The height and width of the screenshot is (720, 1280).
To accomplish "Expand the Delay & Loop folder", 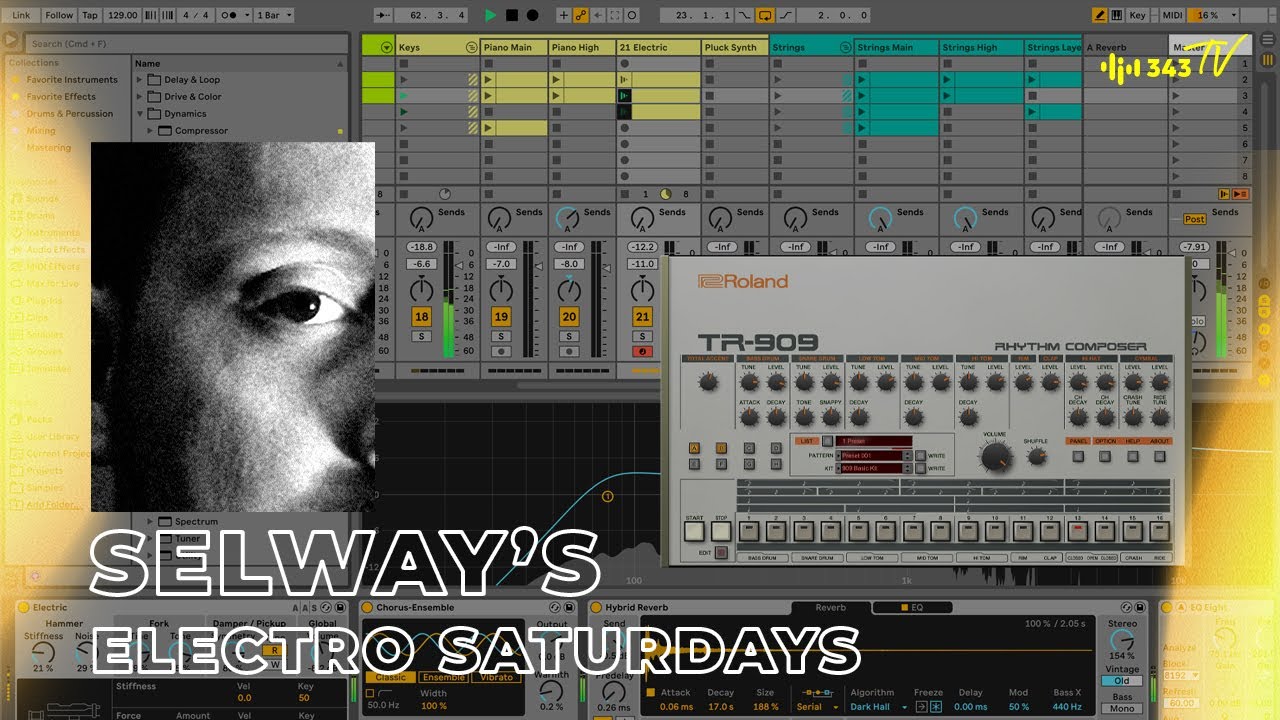I will click(x=141, y=80).
